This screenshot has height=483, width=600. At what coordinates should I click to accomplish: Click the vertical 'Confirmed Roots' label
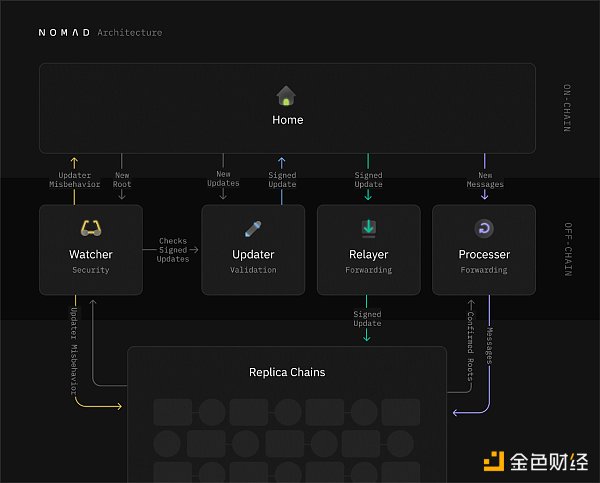pos(470,346)
